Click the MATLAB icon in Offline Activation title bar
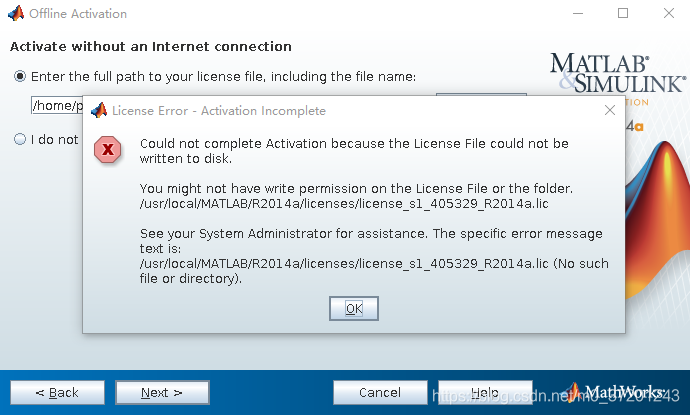This screenshot has height=415, width=690. (15, 14)
